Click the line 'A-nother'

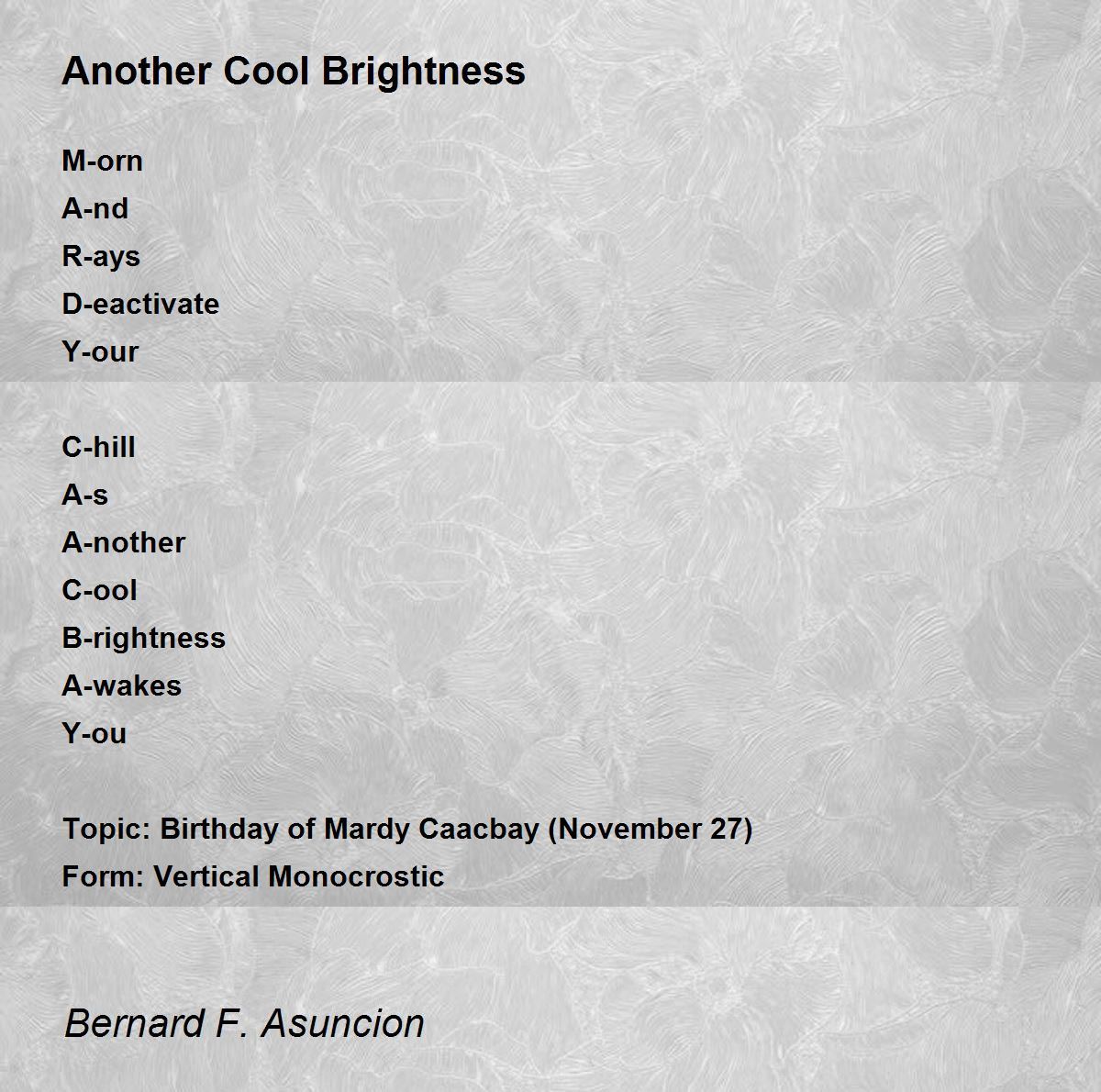pos(123,542)
